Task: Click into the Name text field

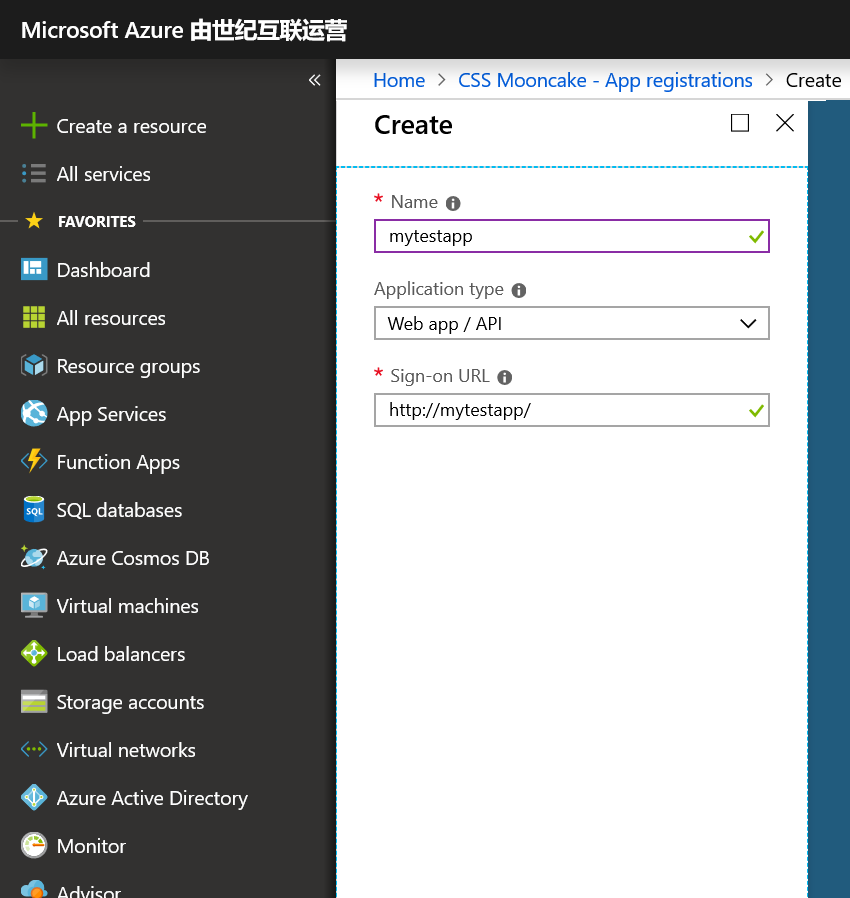Action: tap(560, 236)
